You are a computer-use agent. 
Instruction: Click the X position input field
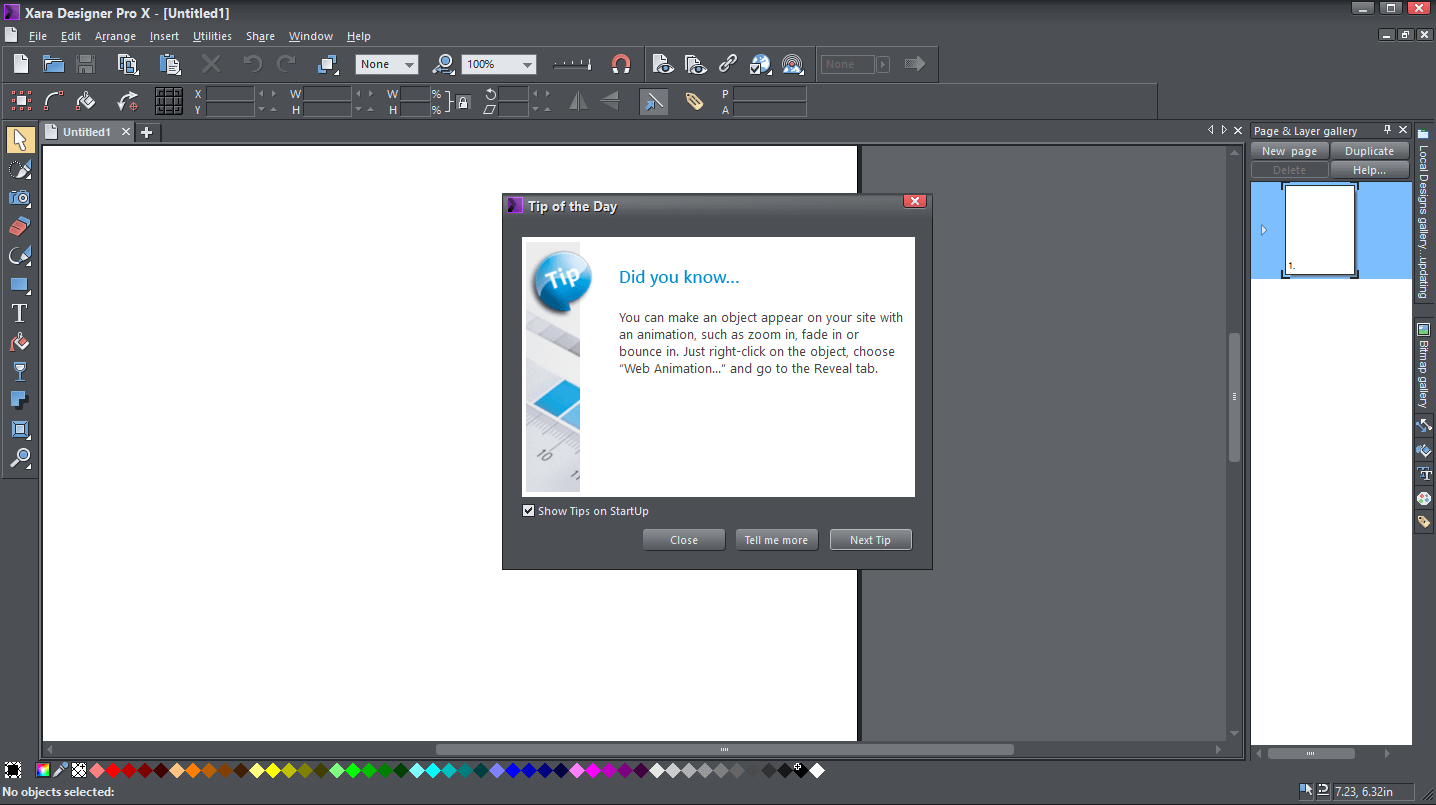(230, 94)
